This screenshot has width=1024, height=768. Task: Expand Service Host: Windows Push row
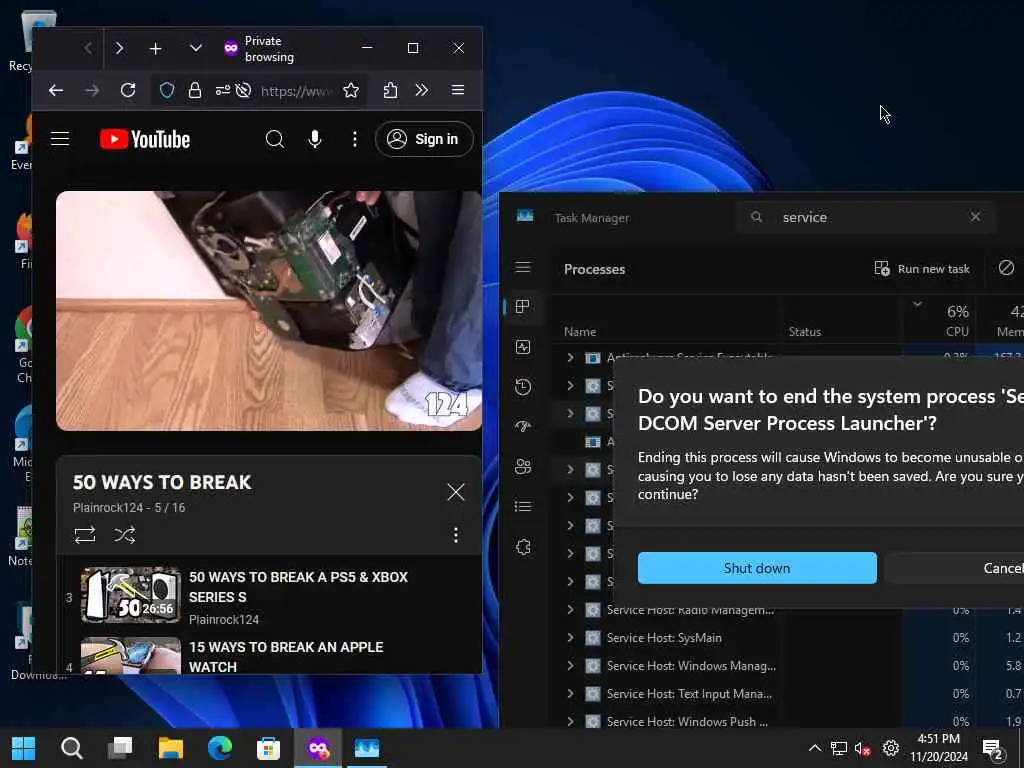click(x=570, y=722)
